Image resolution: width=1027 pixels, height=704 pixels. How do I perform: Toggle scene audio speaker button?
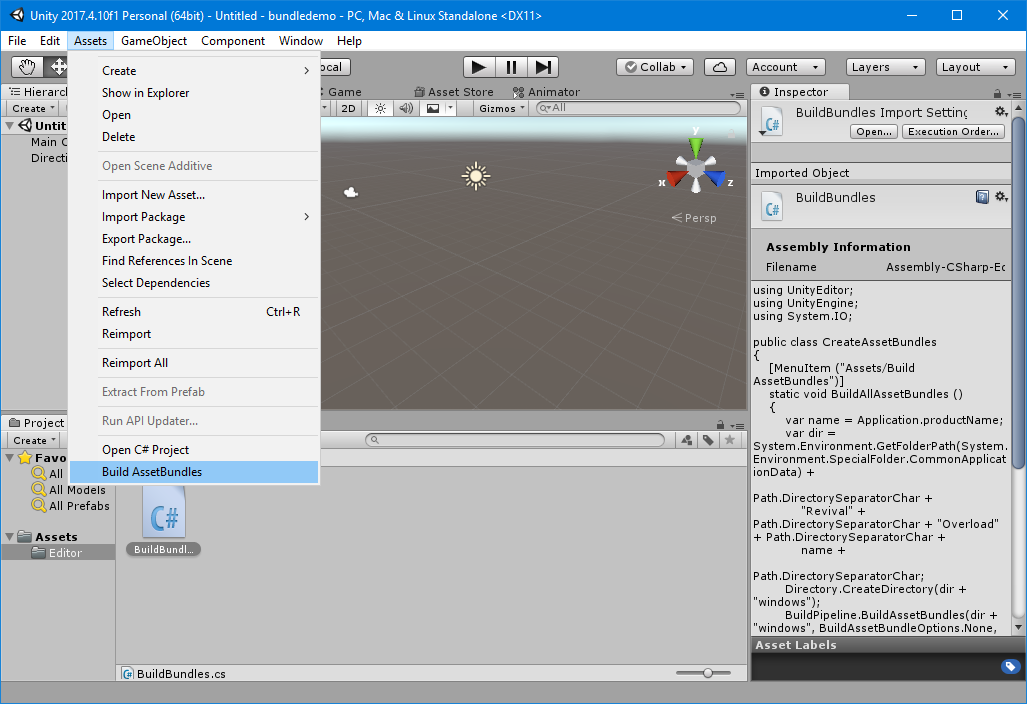[406, 108]
